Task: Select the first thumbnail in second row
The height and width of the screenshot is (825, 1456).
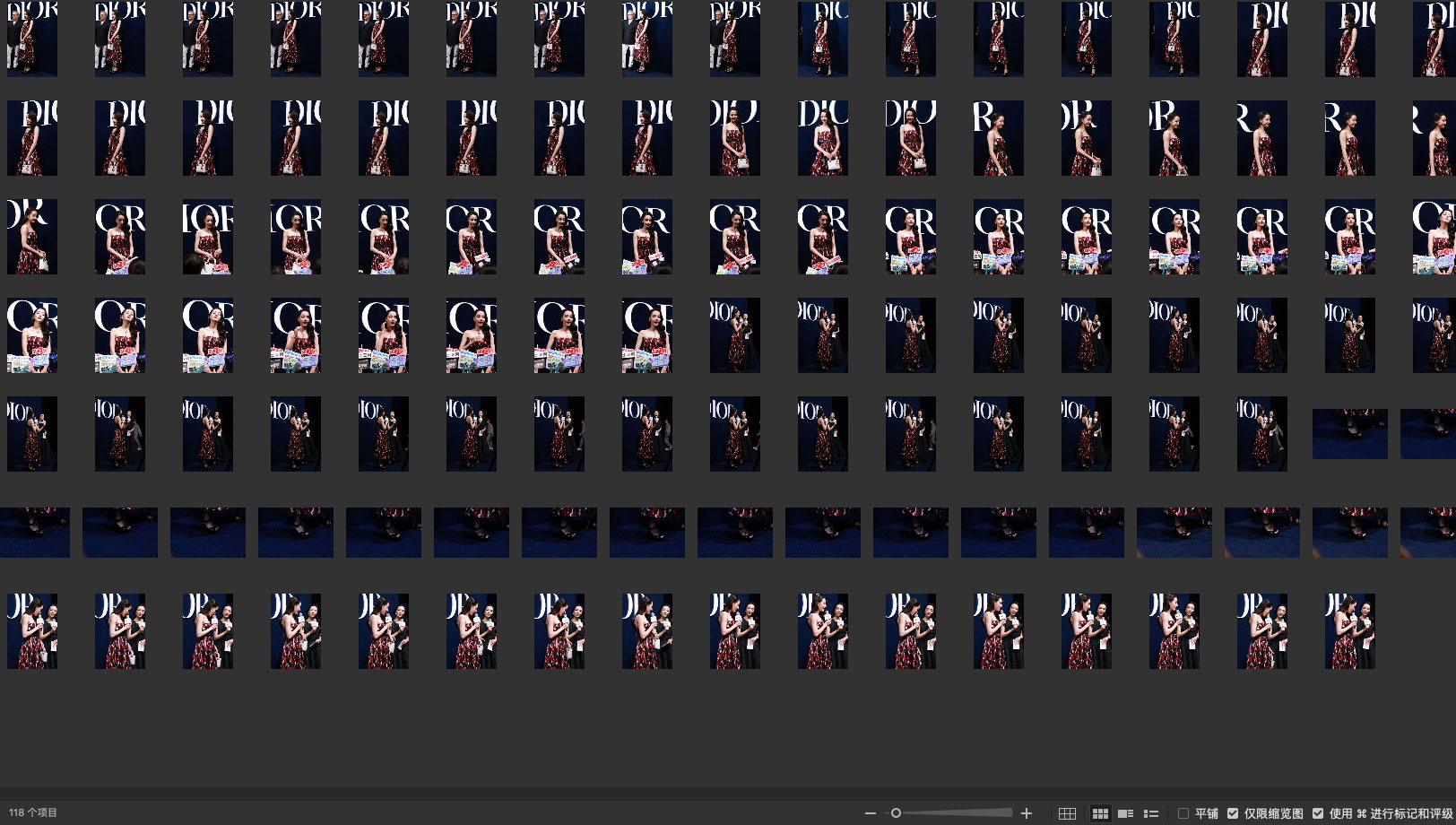Action: (x=32, y=137)
